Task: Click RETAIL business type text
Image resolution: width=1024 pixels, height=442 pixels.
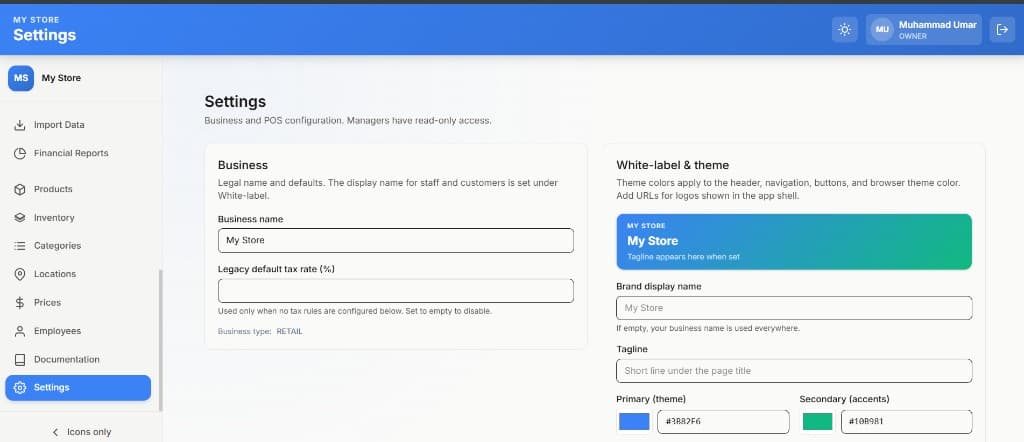Action: tap(289, 332)
